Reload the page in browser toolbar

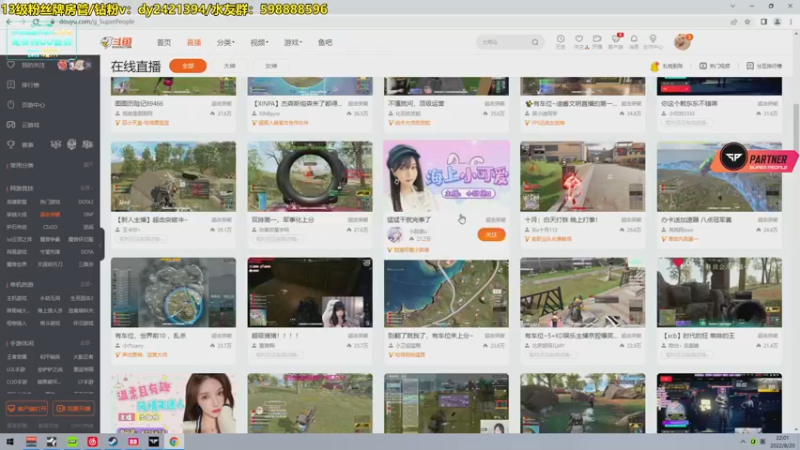tap(36, 21)
